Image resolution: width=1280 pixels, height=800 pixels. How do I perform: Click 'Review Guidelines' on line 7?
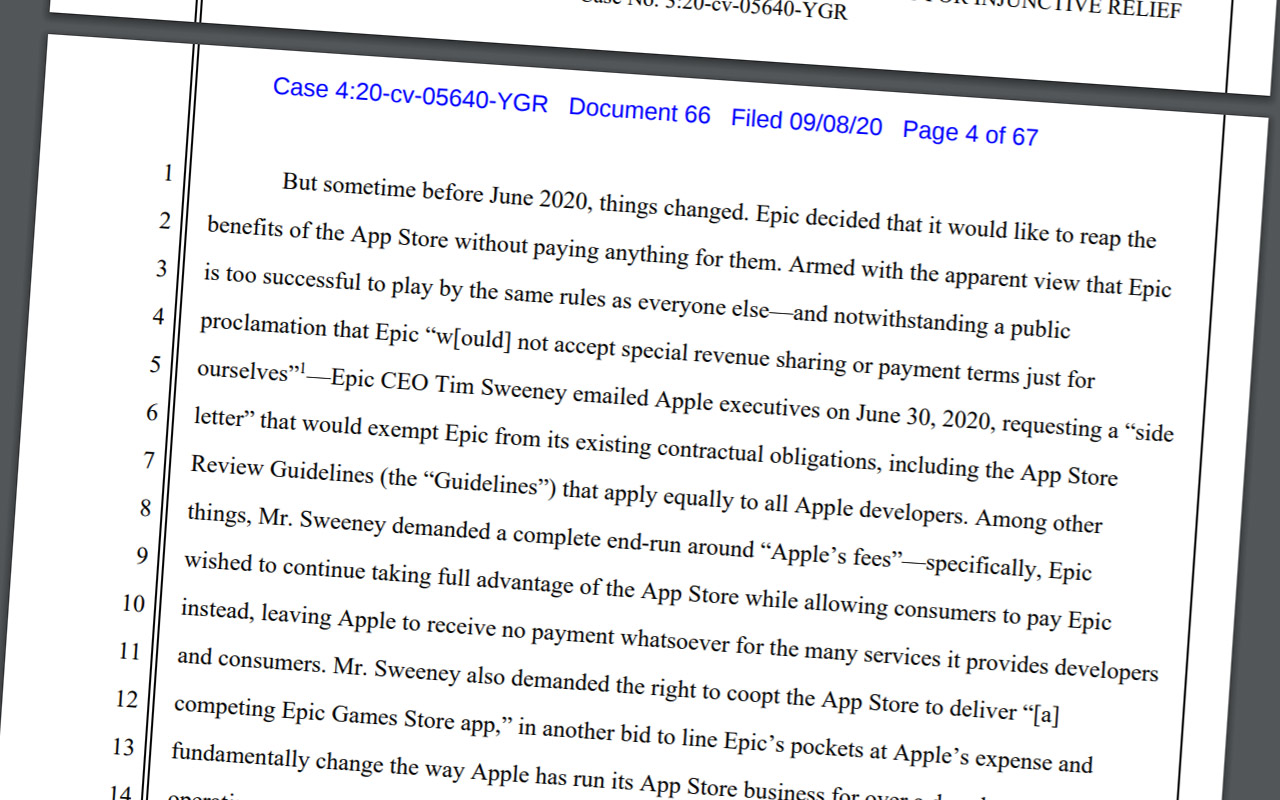pyautogui.click(x=281, y=471)
